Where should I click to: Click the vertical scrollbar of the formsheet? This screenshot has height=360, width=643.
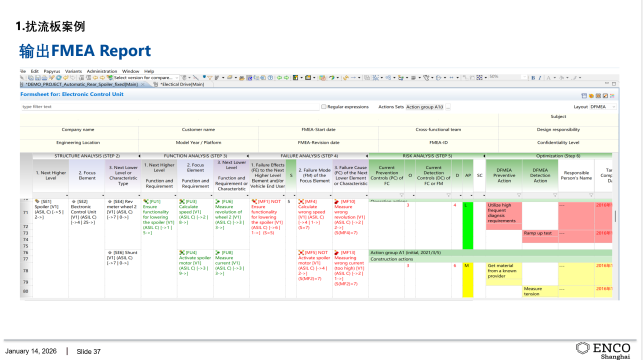tap(616, 216)
